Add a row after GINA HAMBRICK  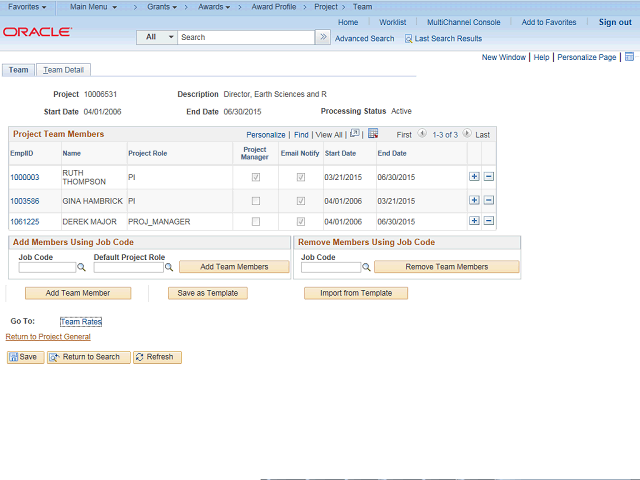[x=474, y=200]
